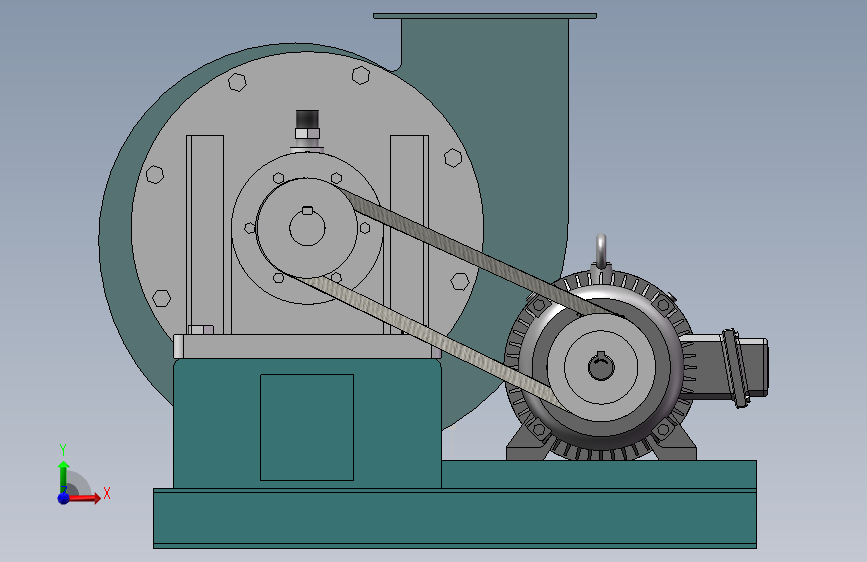Image resolution: width=867 pixels, height=562 pixels.
Task: Select the hex bolt head on the mounting plate
Action: click(x=201, y=330)
